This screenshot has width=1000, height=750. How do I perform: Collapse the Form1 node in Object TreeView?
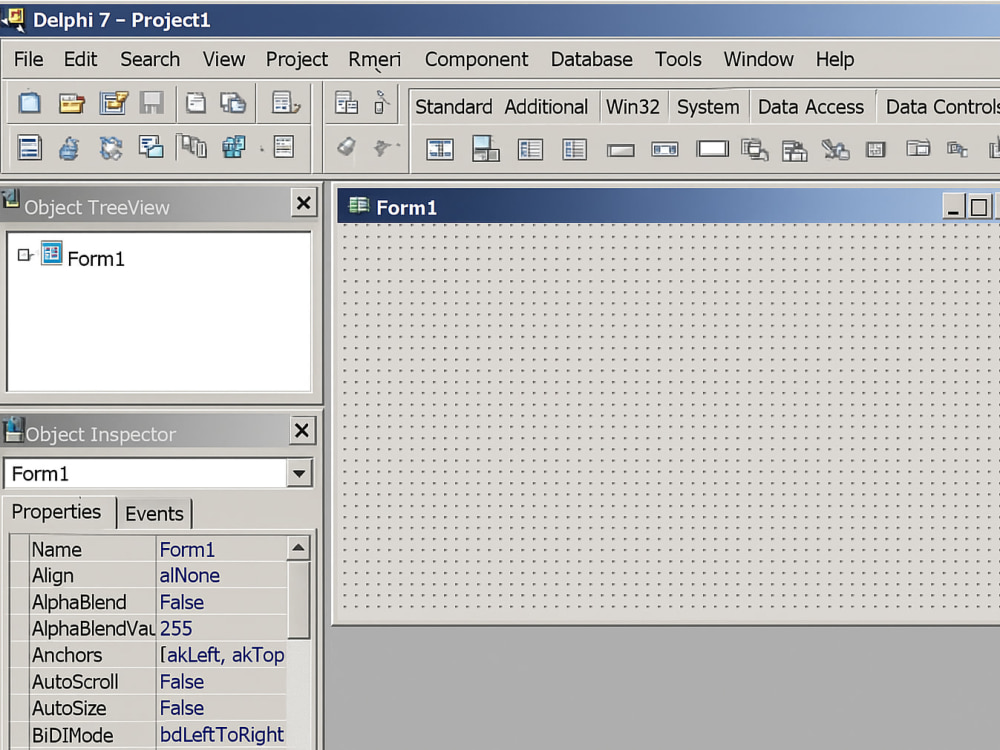24,255
